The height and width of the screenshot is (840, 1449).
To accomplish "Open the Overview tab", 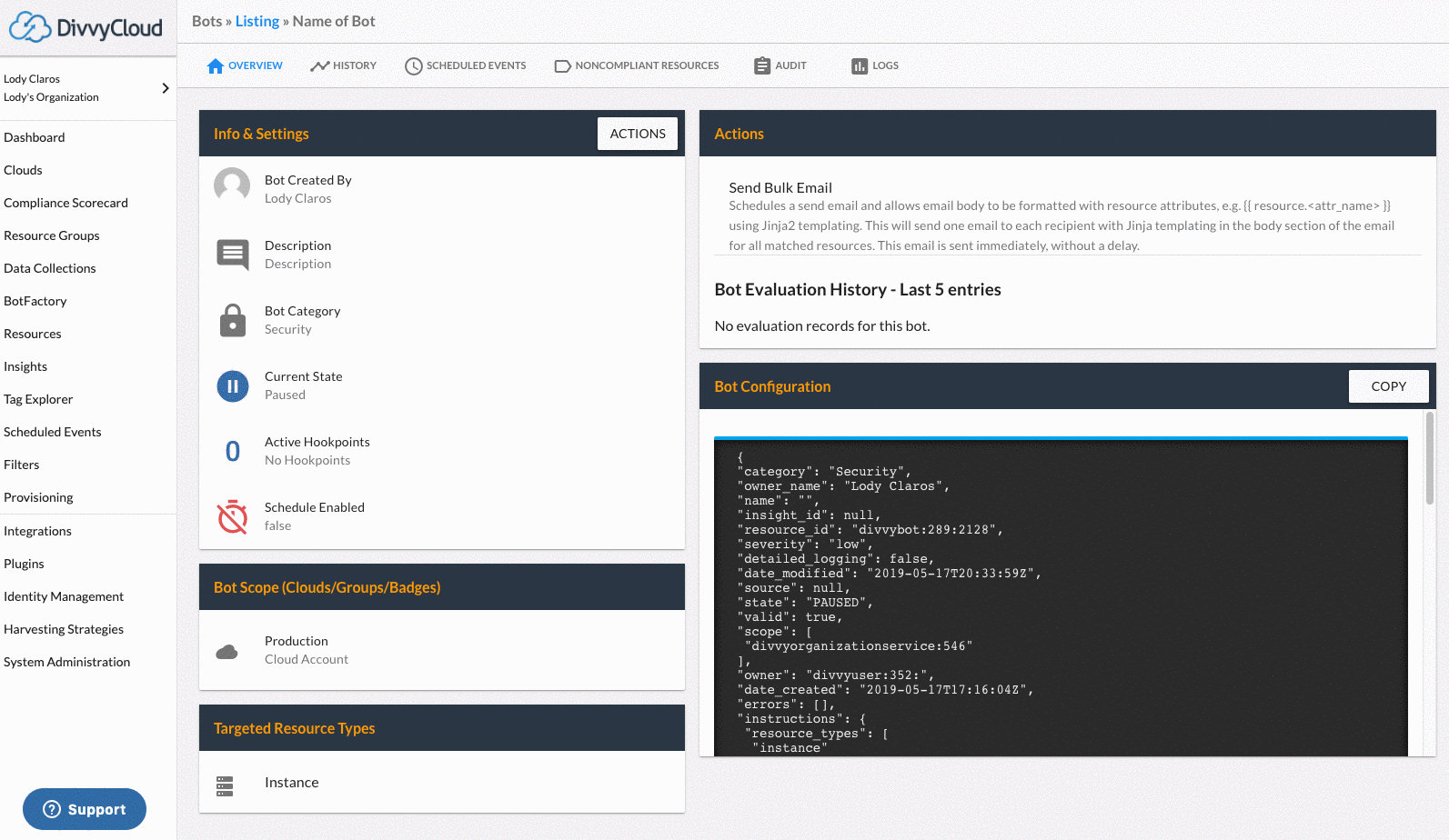I will [x=245, y=65].
